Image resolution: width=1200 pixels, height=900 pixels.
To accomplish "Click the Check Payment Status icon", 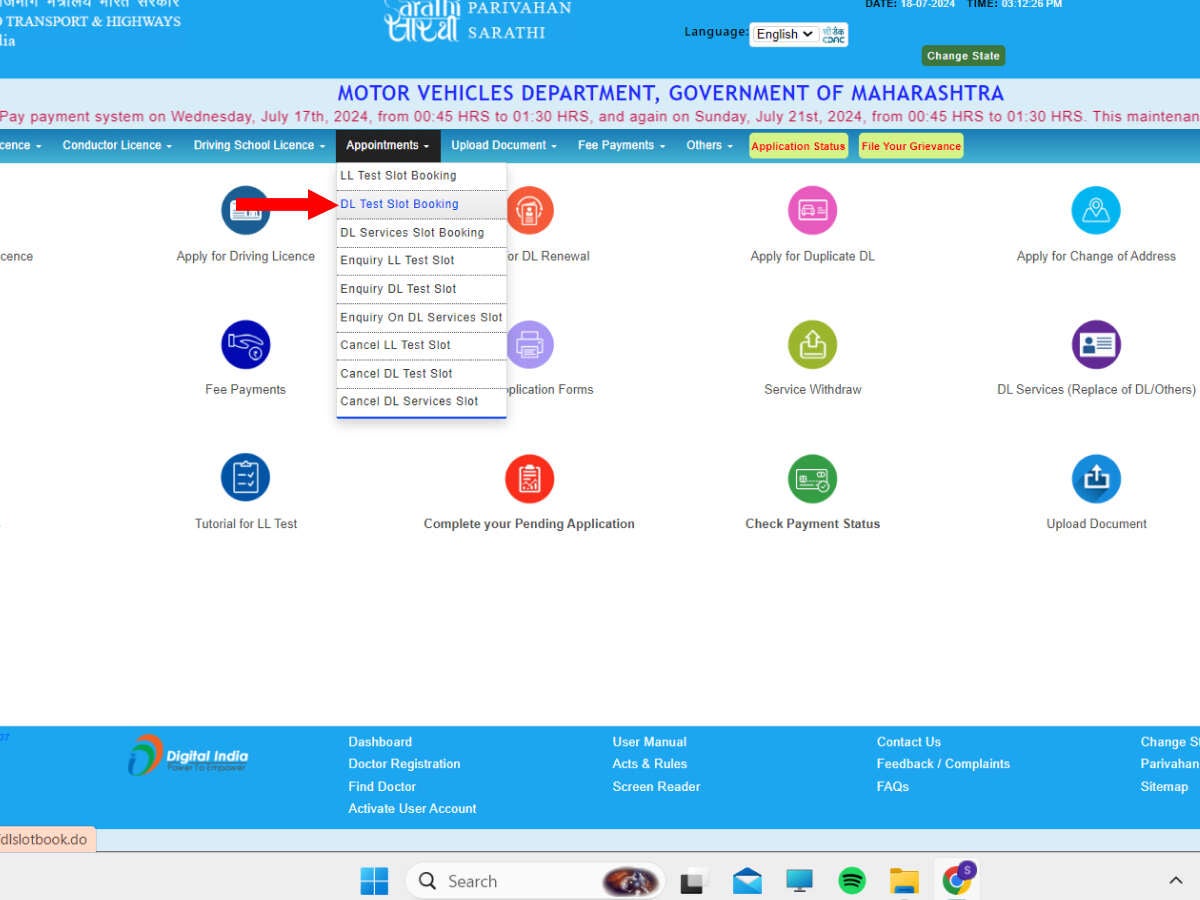I will [812, 478].
